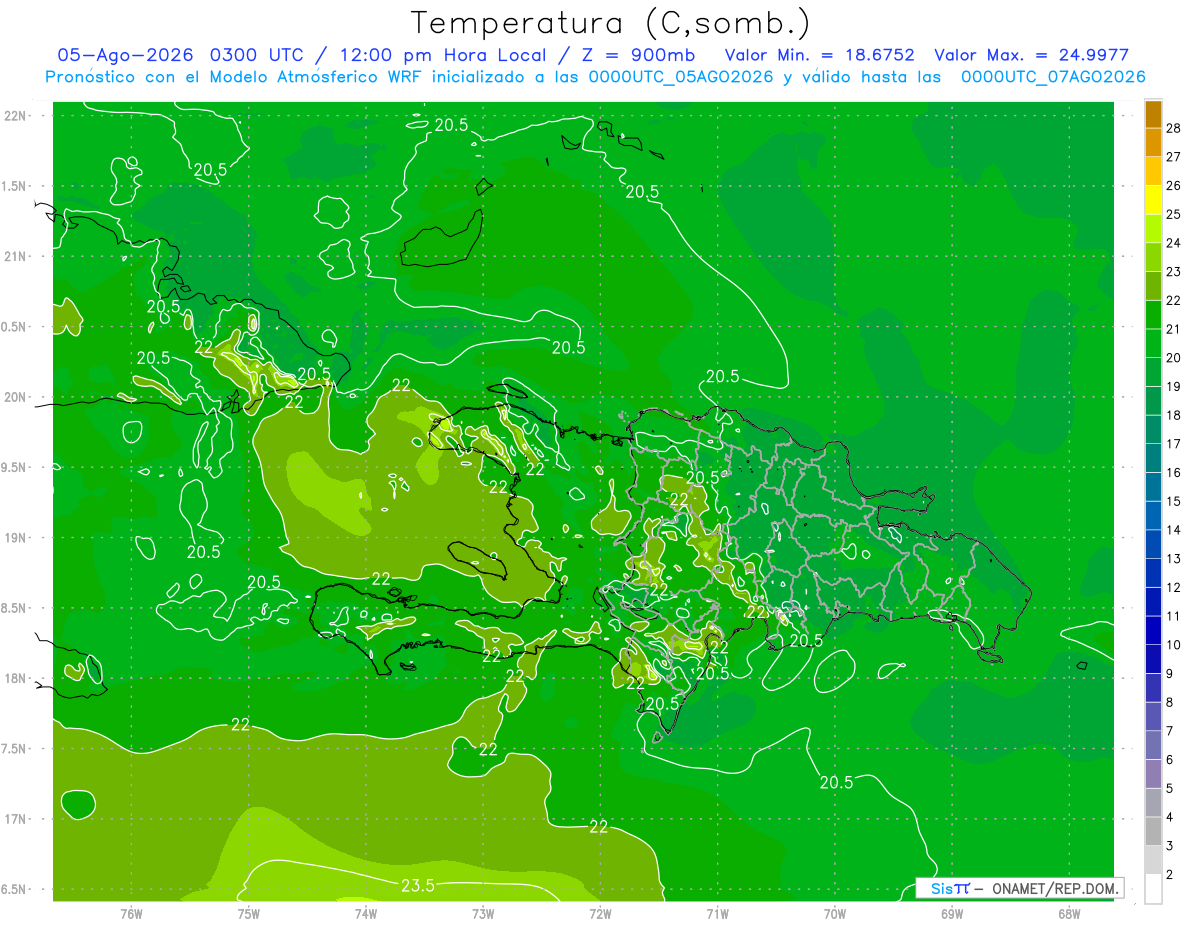Click the "68W" longitude axis label

(1069, 914)
